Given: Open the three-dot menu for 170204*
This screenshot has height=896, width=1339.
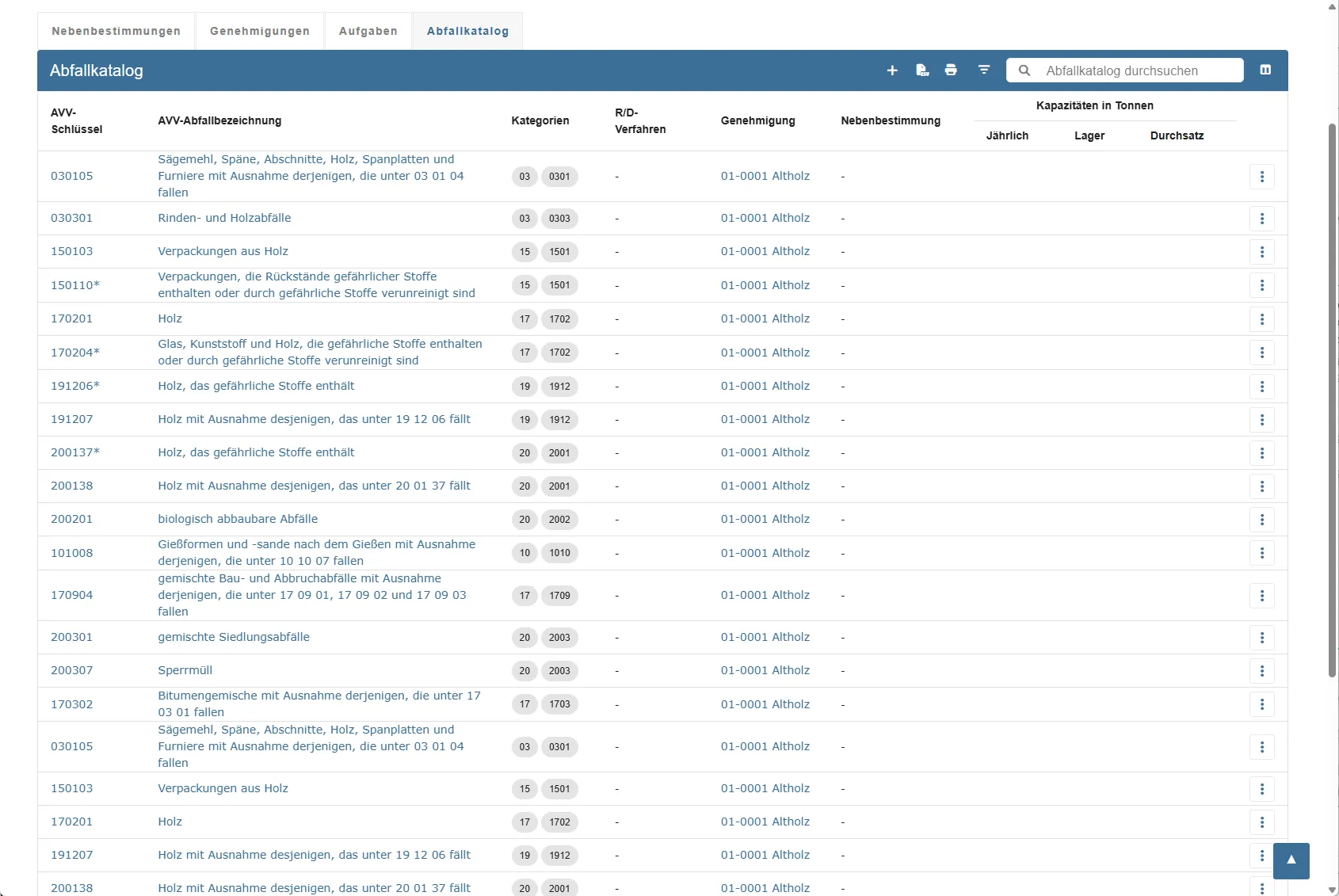Looking at the screenshot, I should 1262,353.
